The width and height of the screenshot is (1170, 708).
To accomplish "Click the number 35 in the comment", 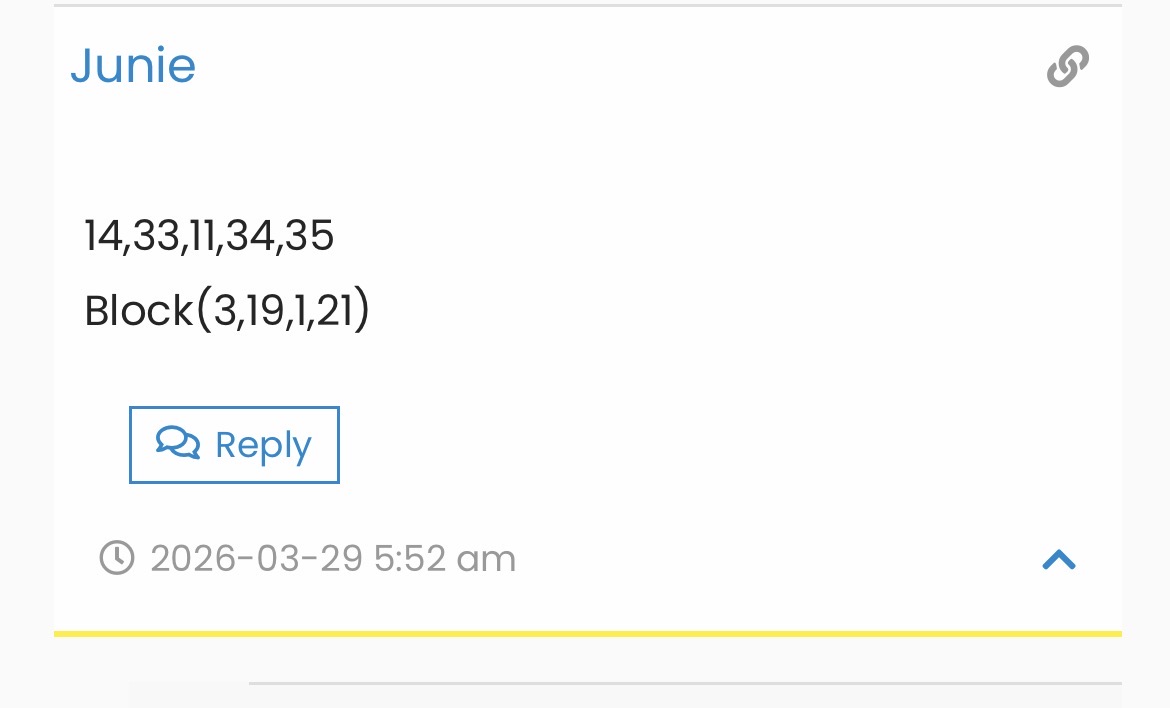I will tap(309, 236).
